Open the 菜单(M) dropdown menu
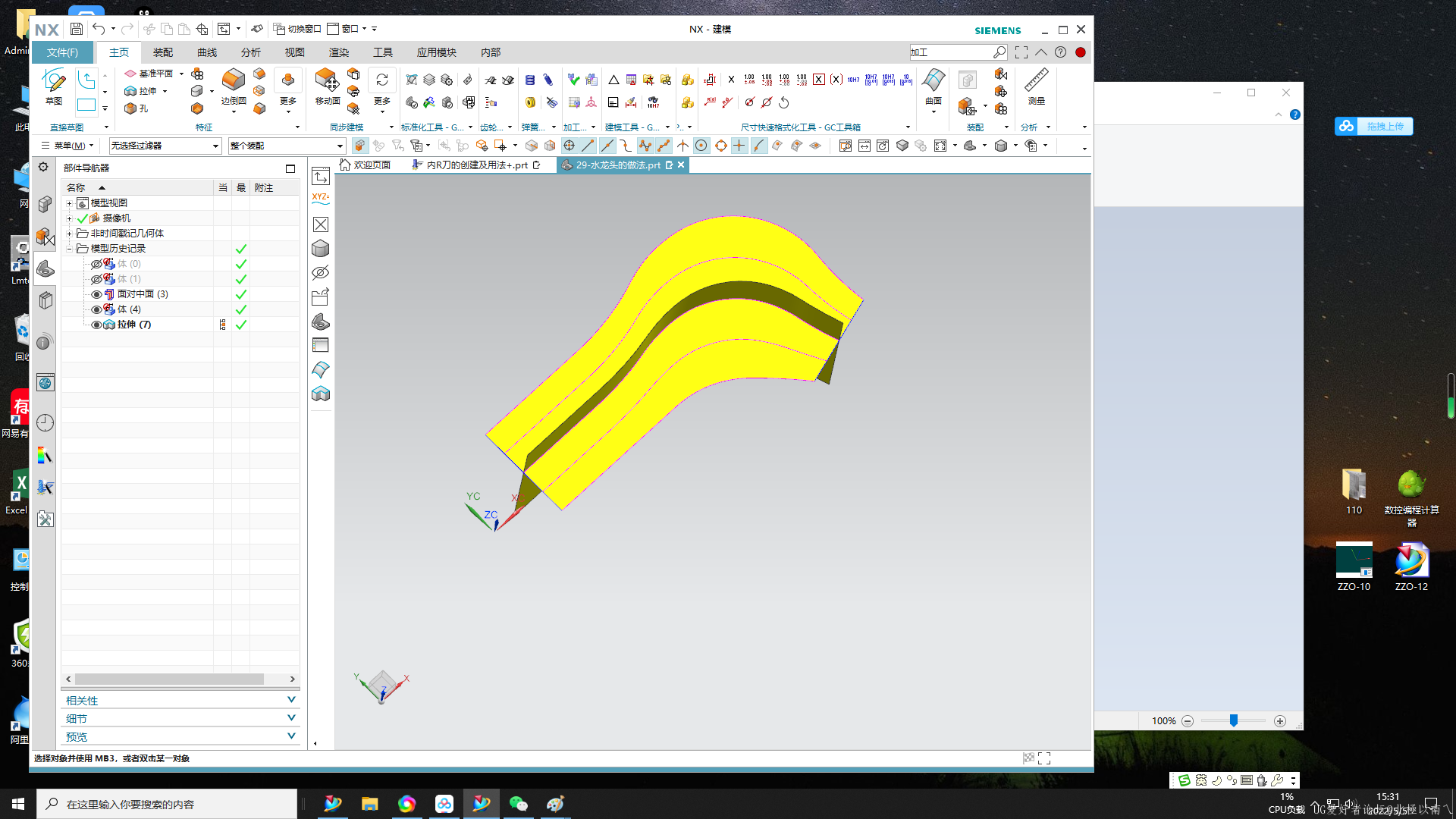 67,146
